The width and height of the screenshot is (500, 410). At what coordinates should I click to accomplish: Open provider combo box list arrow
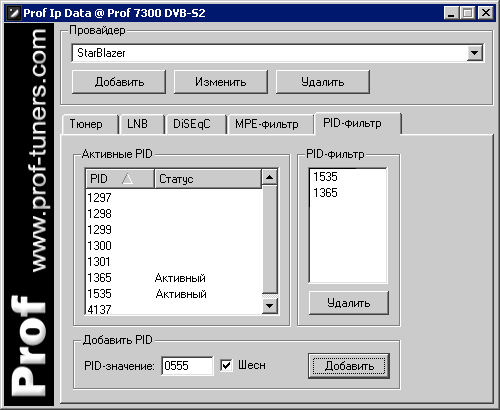click(x=474, y=53)
